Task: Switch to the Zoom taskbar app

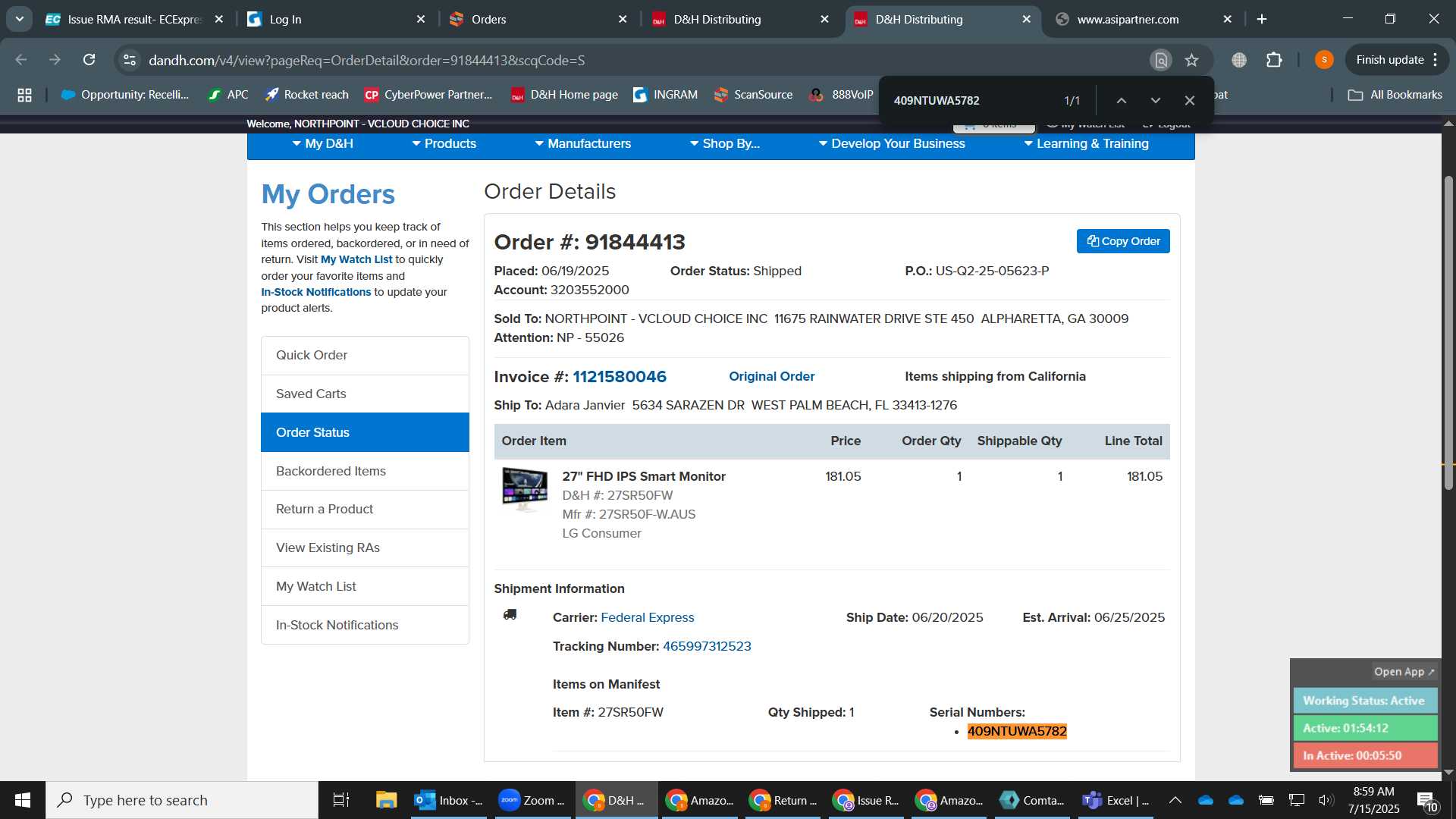Action: pyautogui.click(x=532, y=800)
